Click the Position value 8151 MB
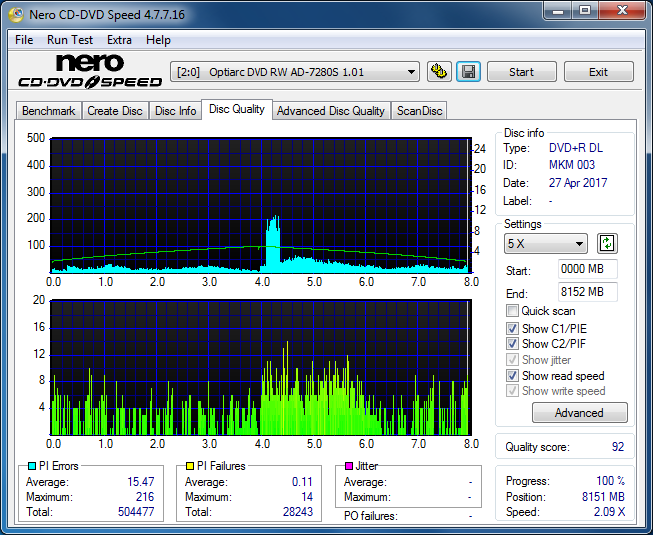Image resolution: width=653 pixels, height=535 pixels. pyautogui.click(x=603, y=497)
